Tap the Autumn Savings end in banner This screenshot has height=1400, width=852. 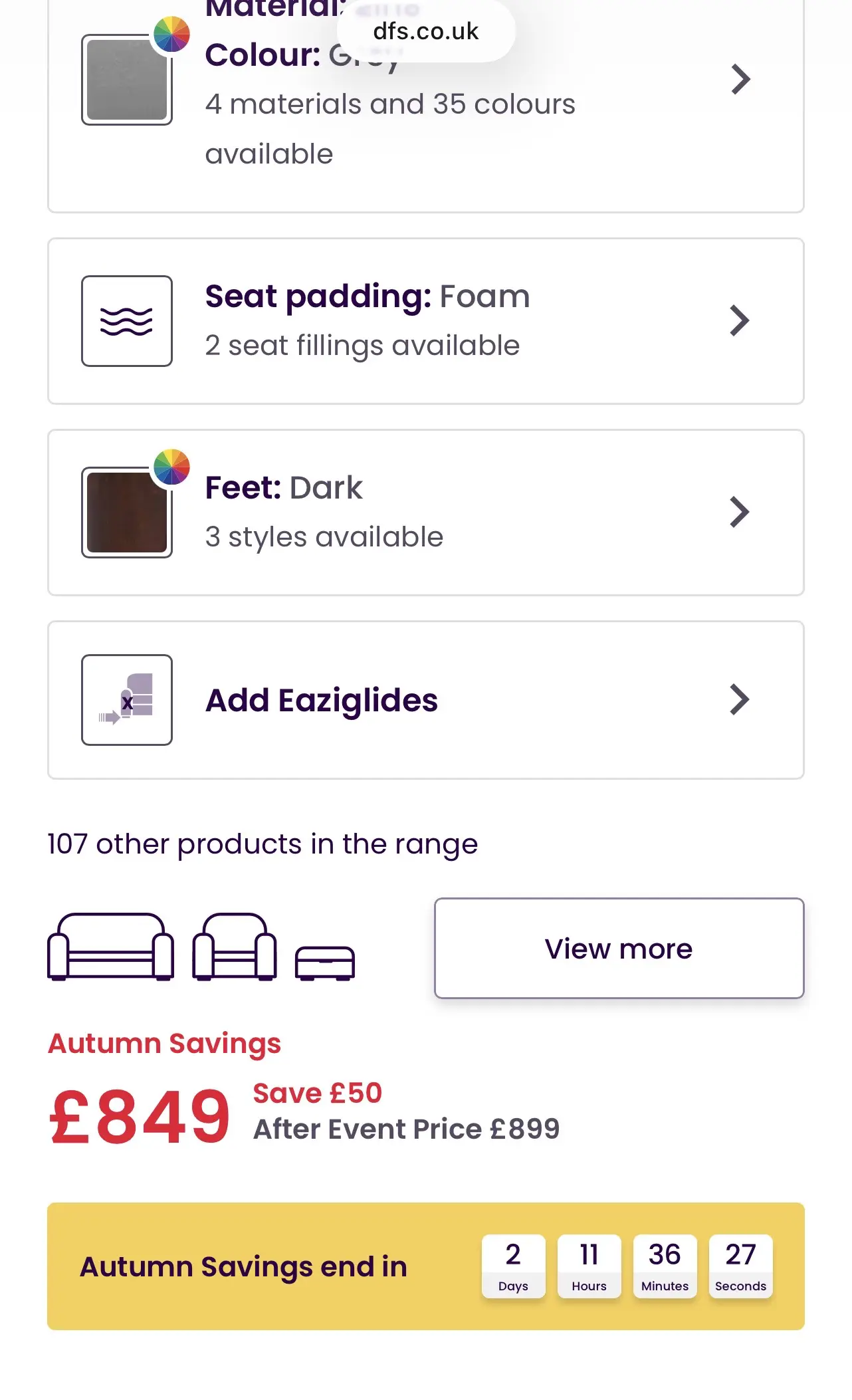[x=243, y=1266]
